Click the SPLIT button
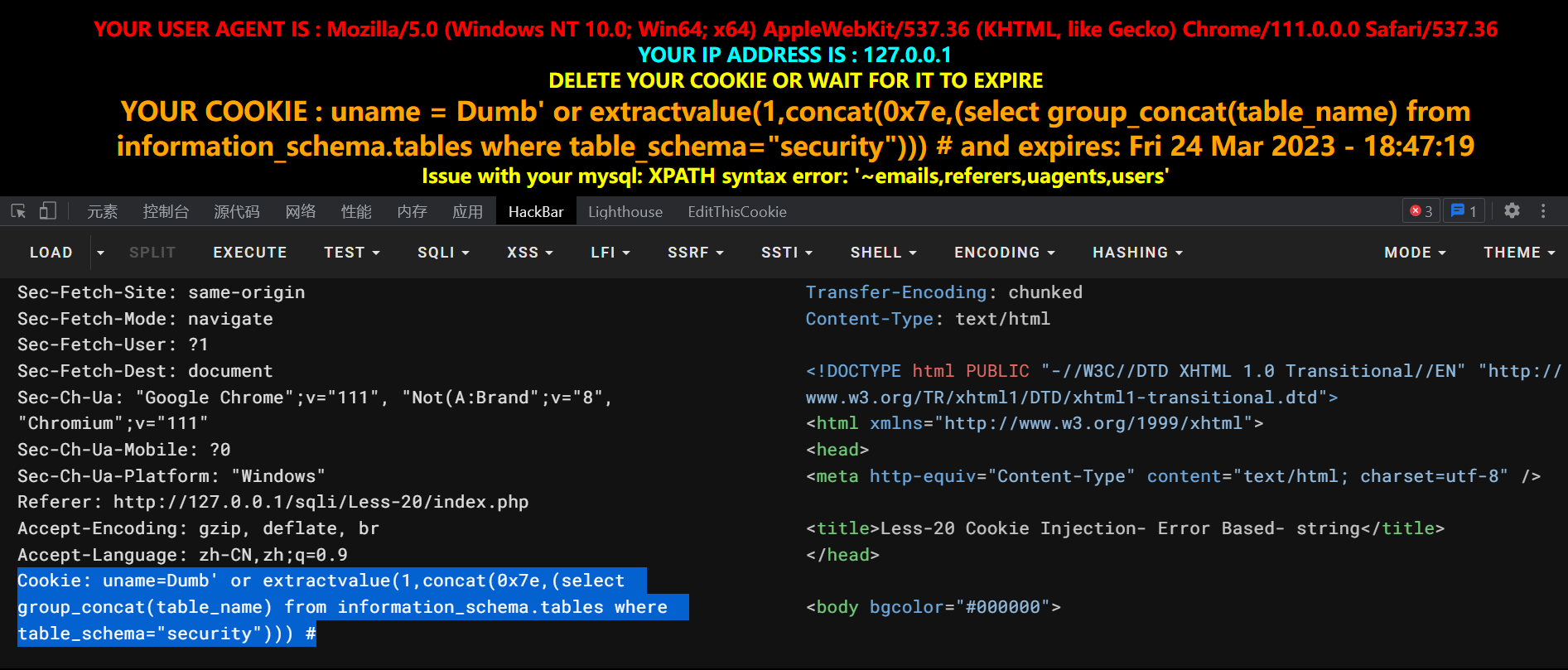Viewport: 1568px width, 670px height. [152, 253]
